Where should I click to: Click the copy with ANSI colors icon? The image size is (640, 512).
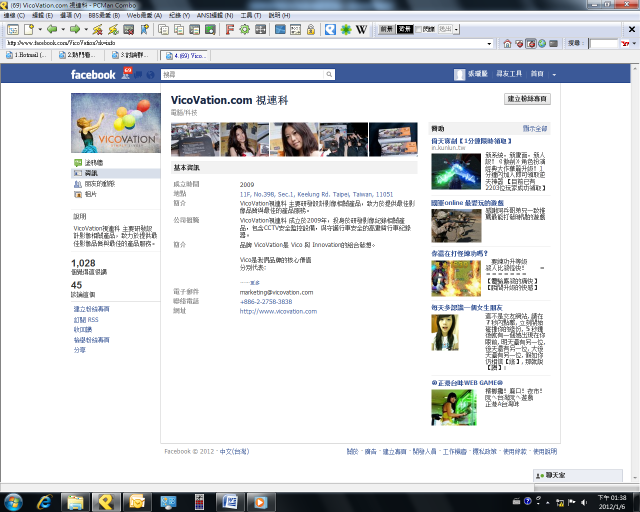pyautogui.click(x=179, y=29)
